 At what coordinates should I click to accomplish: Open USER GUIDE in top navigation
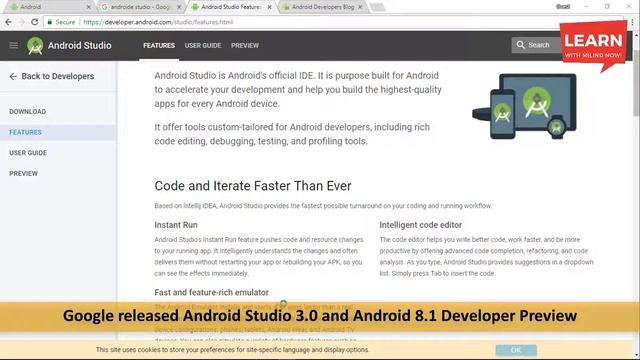pos(203,45)
